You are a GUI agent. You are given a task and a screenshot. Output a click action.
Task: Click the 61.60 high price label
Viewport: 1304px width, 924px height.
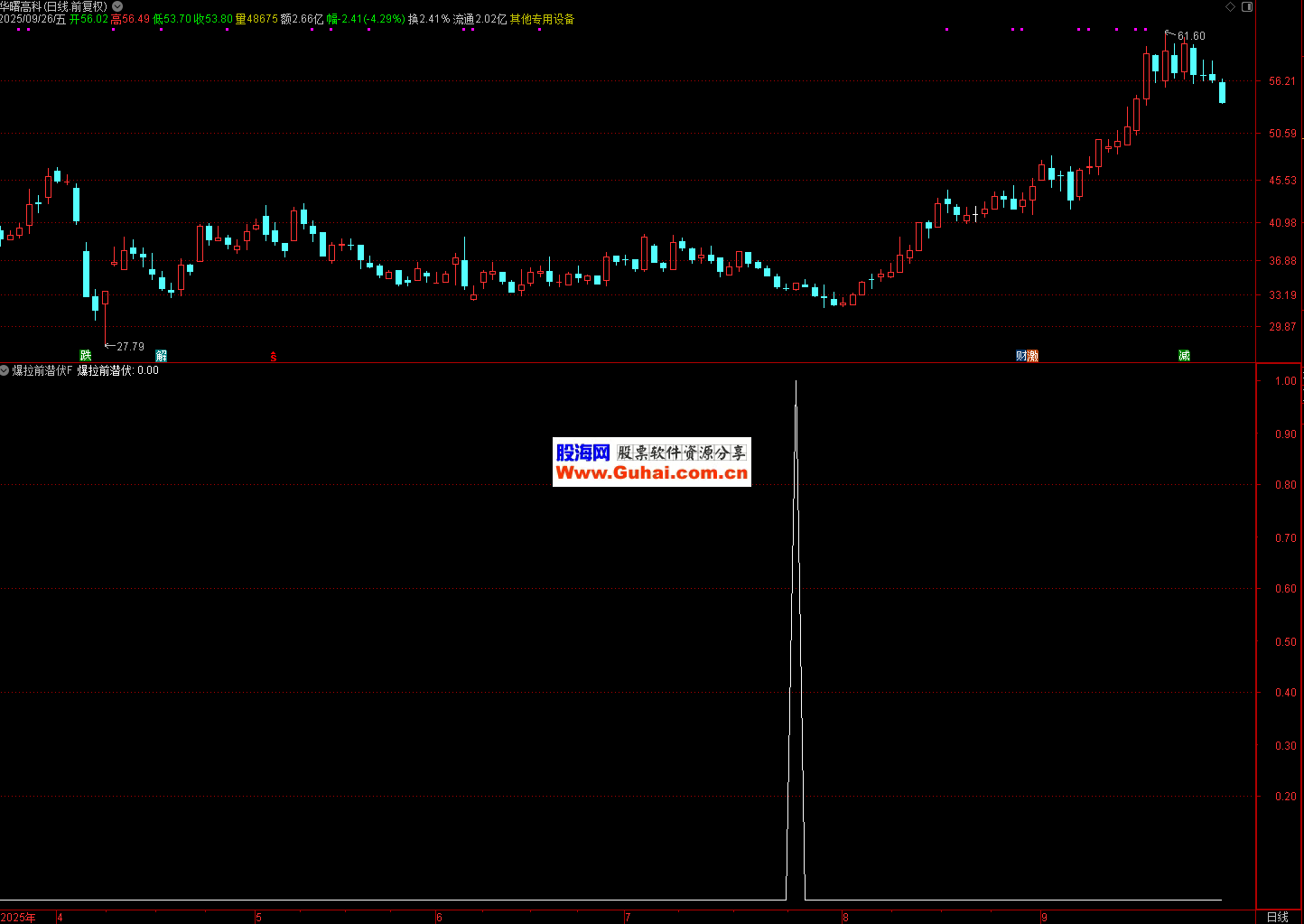pyautogui.click(x=1190, y=36)
